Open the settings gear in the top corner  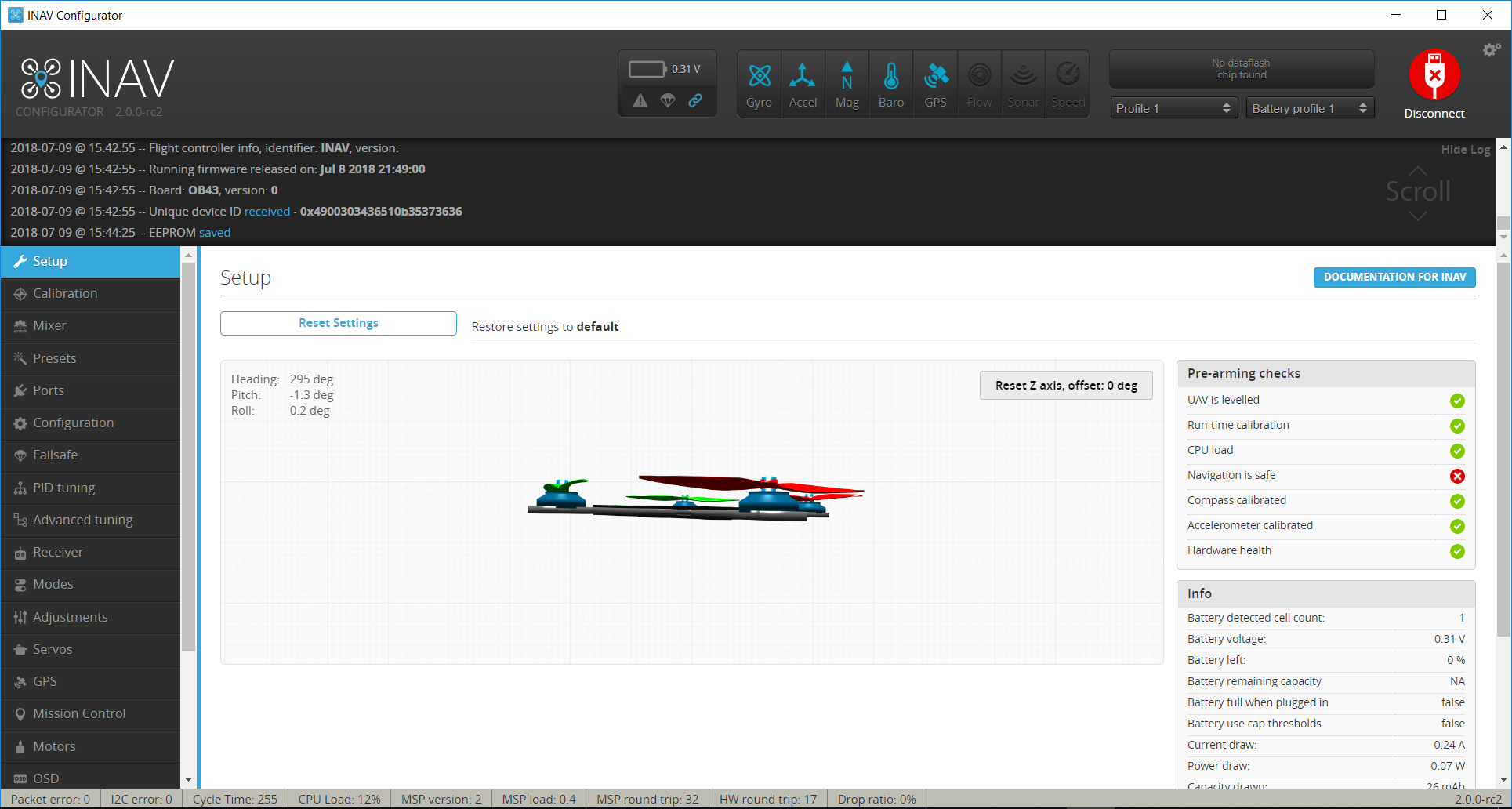click(x=1490, y=49)
